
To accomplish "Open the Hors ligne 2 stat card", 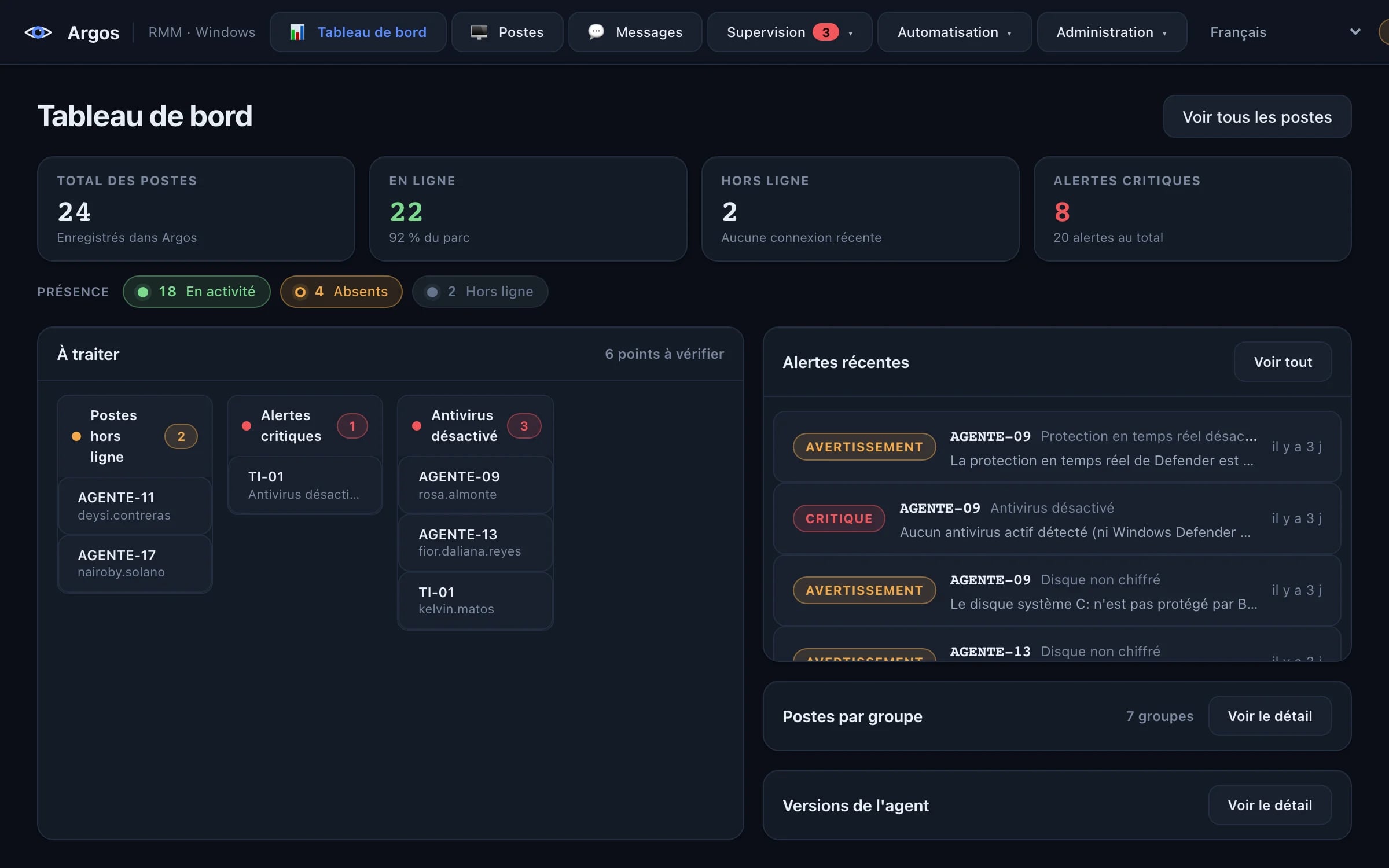I will 861,209.
